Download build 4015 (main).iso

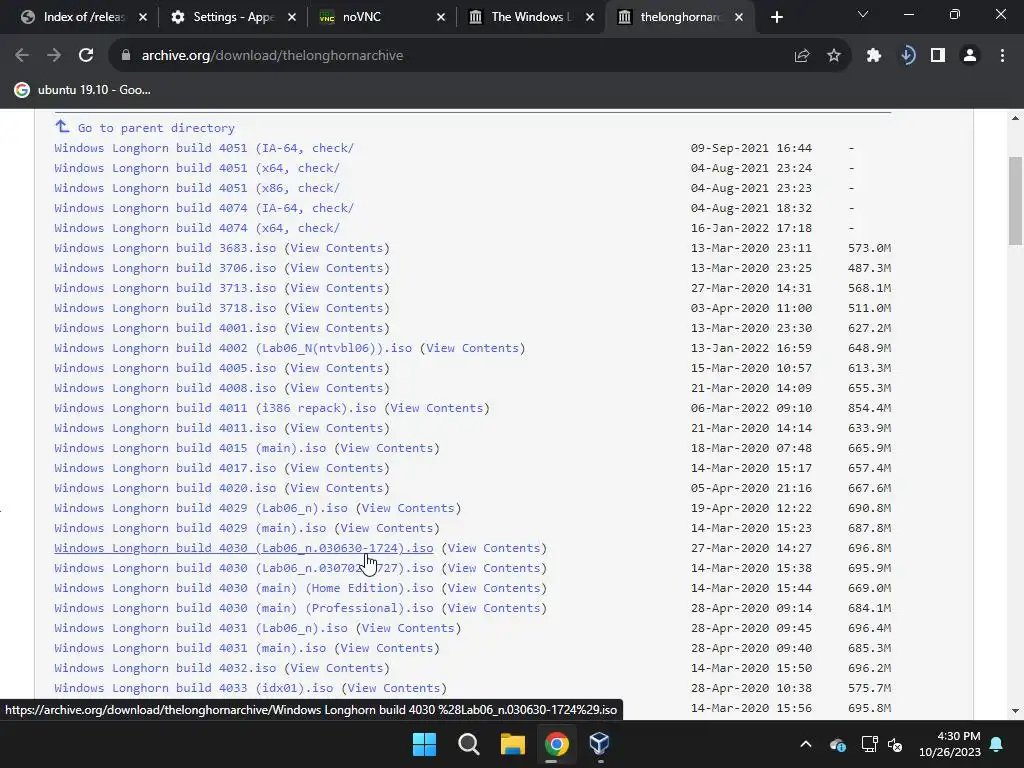(190, 448)
